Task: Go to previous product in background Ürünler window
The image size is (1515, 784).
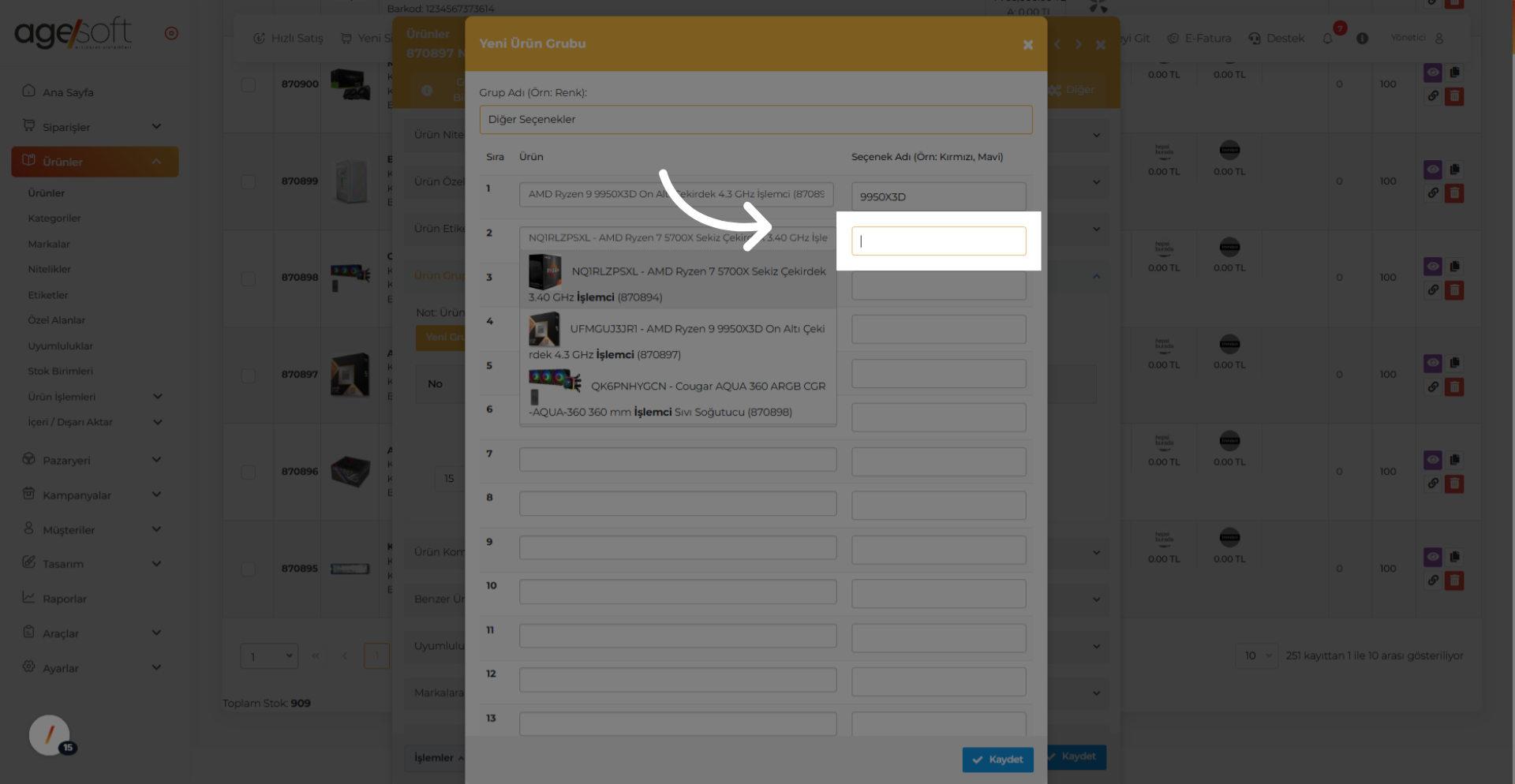Action: click(x=1057, y=45)
